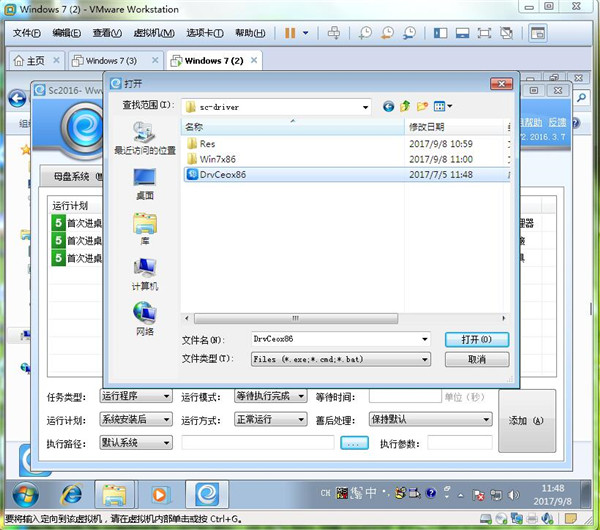Pause the virtual machine with pause icon
Image resolution: width=600 pixels, height=530 pixels.
click(290, 33)
